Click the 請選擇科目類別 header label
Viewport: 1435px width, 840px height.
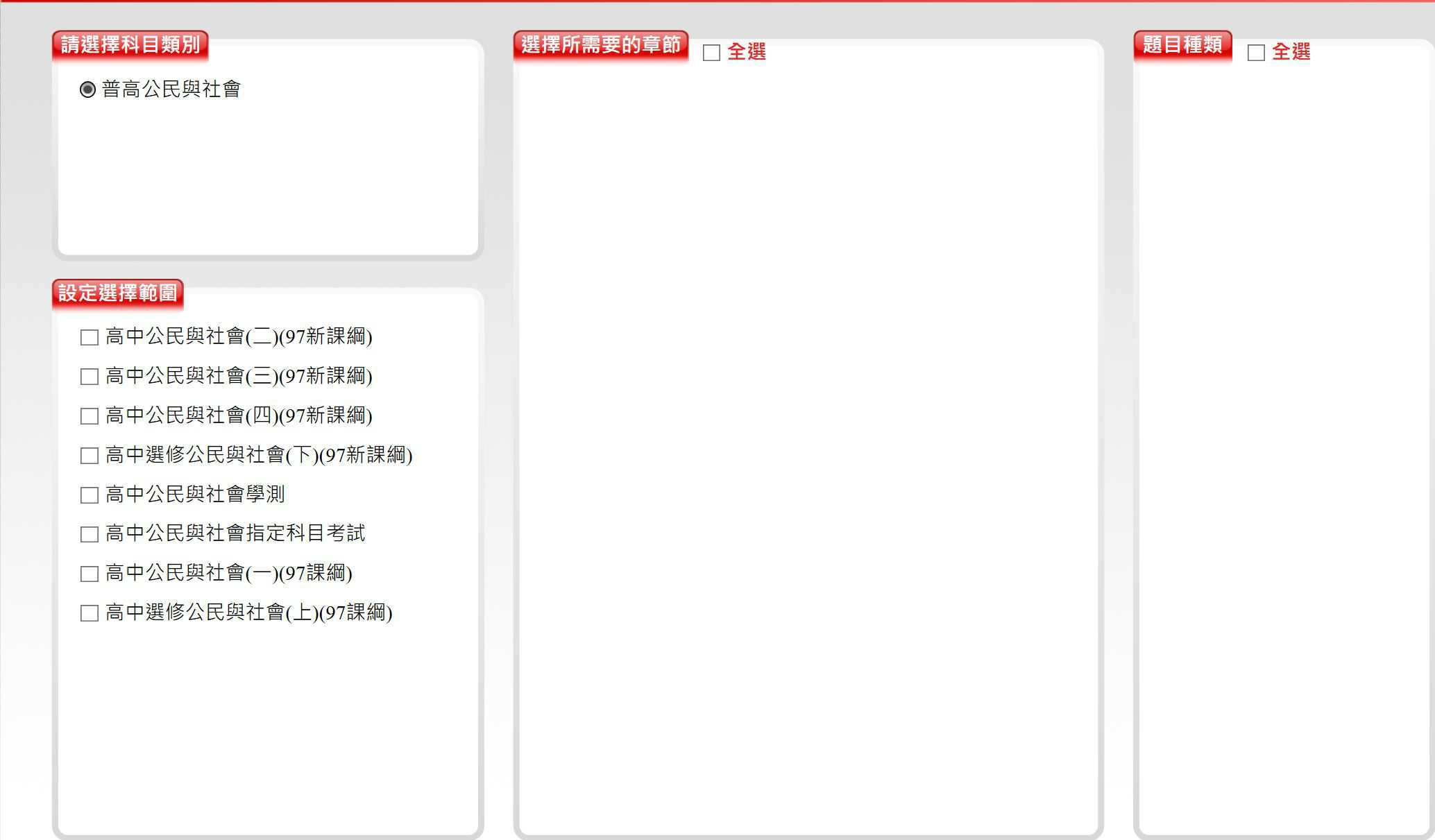click(x=130, y=45)
